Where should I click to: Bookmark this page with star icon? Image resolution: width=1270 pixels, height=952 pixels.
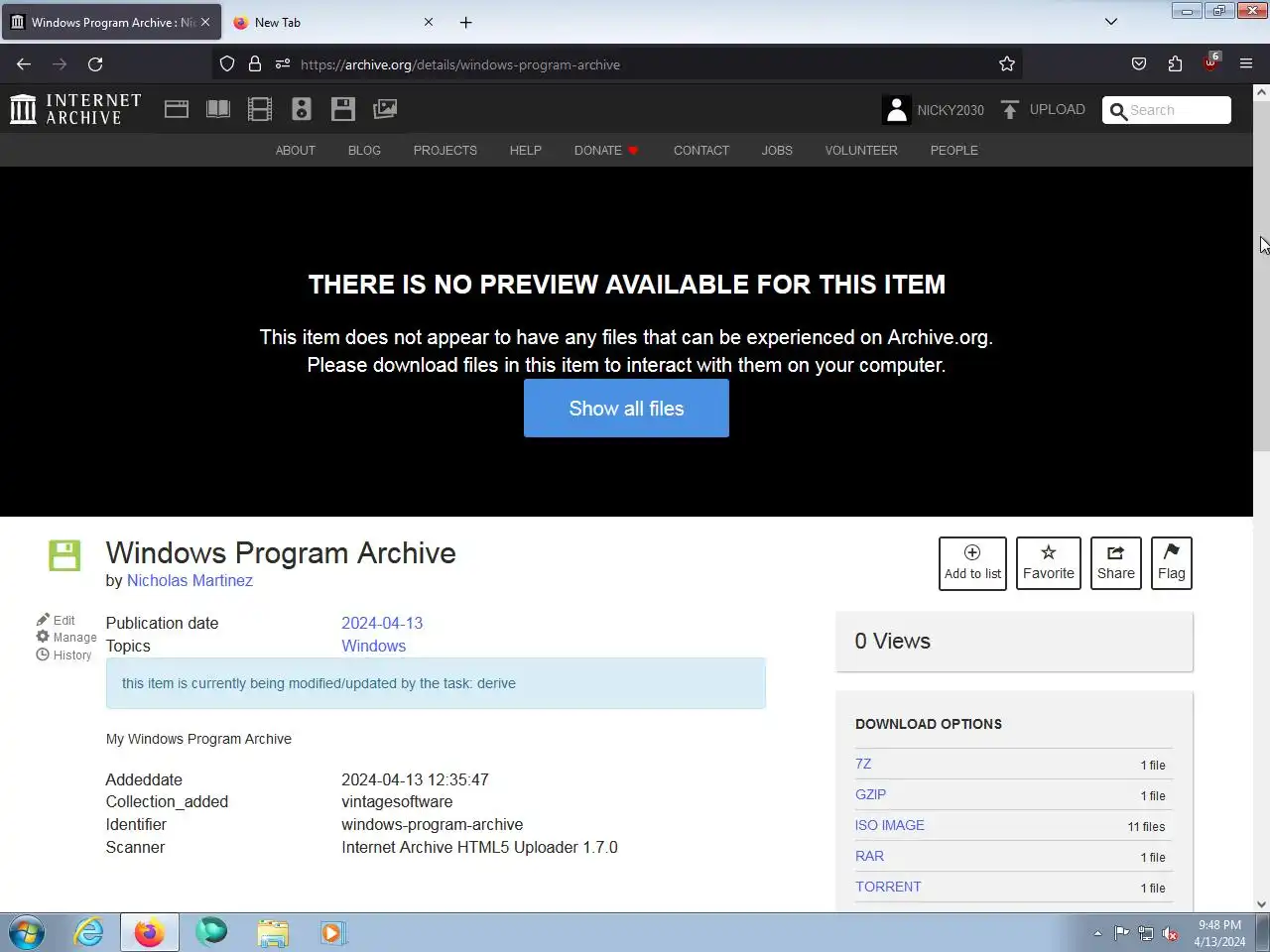[1007, 64]
